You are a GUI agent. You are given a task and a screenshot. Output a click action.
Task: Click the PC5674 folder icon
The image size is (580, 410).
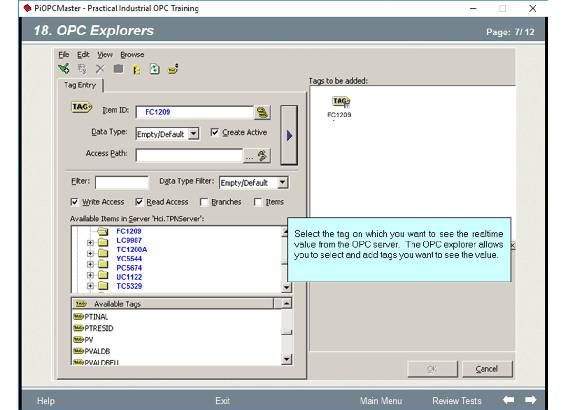[103, 275]
